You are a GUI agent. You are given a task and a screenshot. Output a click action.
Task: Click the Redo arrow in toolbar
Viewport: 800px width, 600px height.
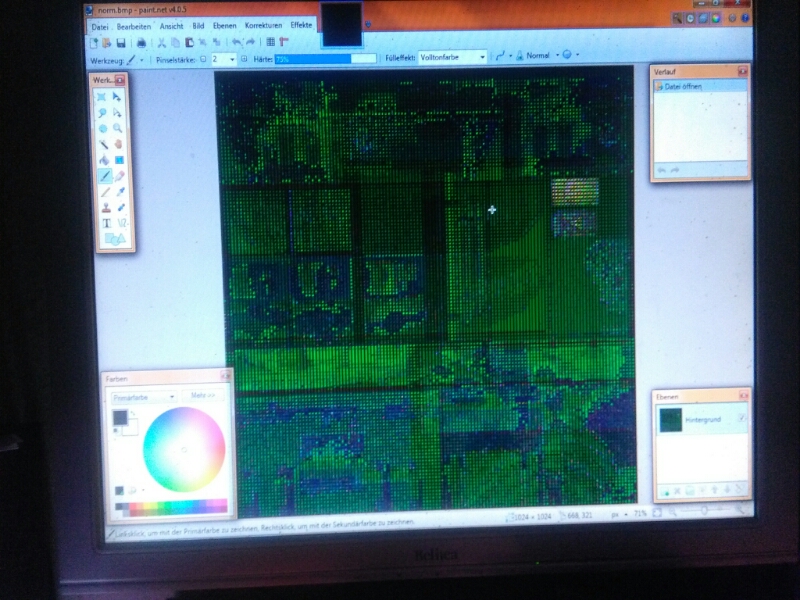(250, 42)
